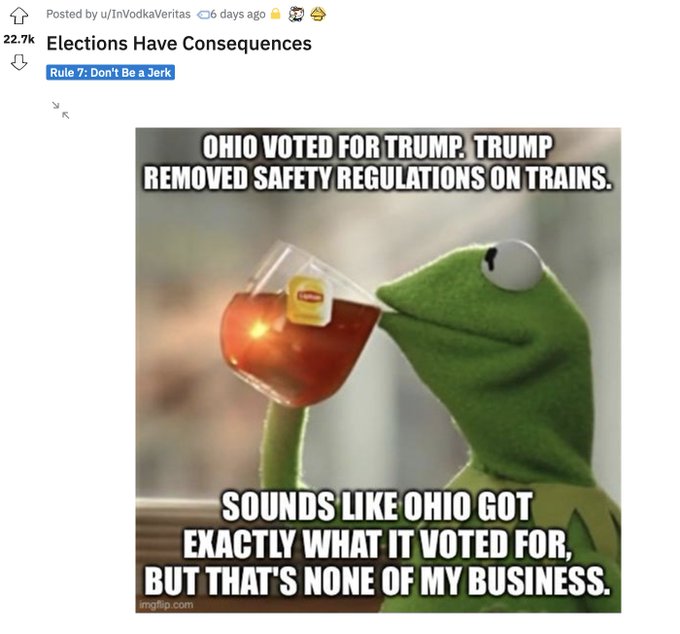This screenshot has height=634, width=680.
Task: Collapse the expanded meme image
Action: point(60,110)
